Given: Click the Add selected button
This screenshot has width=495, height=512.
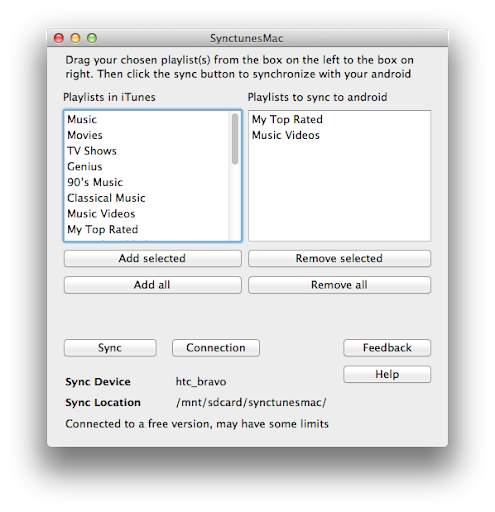Looking at the screenshot, I should 152,258.
